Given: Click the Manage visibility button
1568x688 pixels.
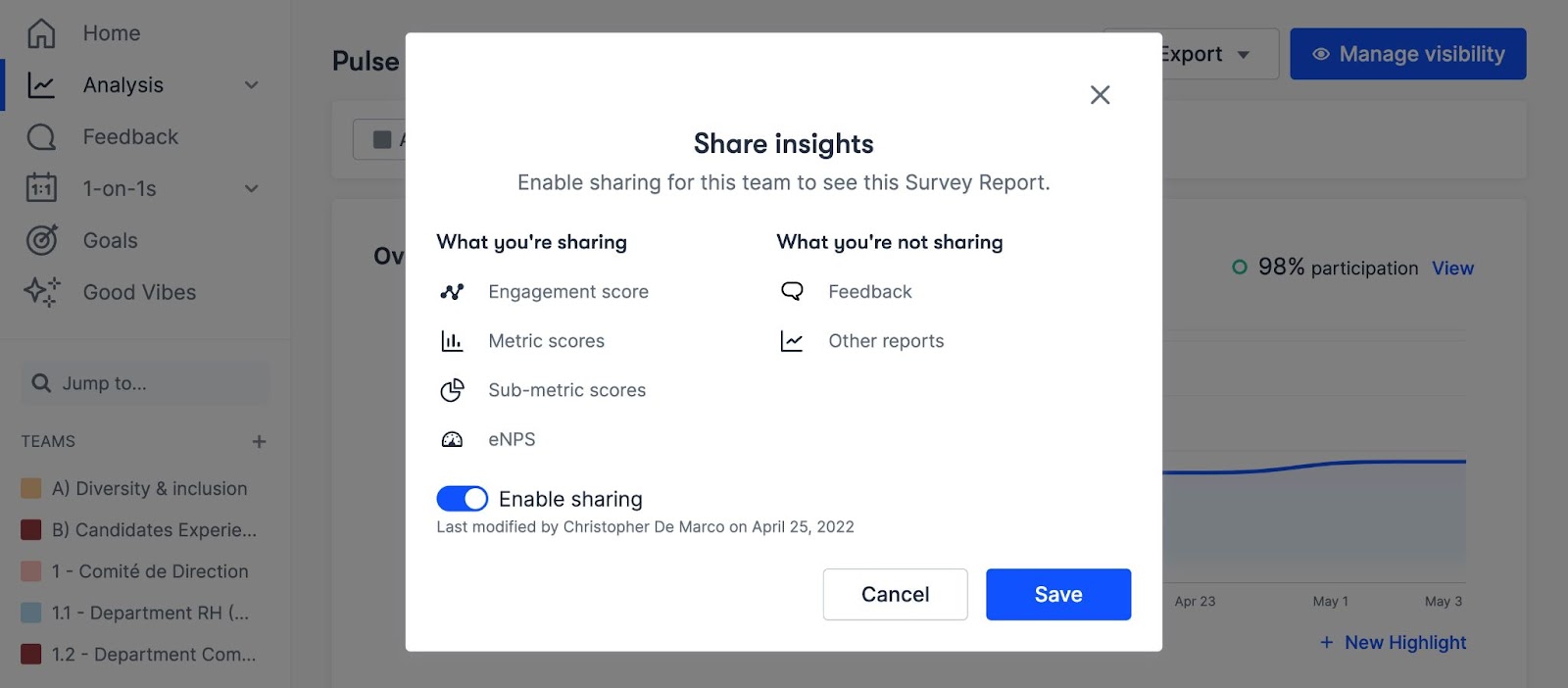Looking at the screenshot, I should 1407,54.
